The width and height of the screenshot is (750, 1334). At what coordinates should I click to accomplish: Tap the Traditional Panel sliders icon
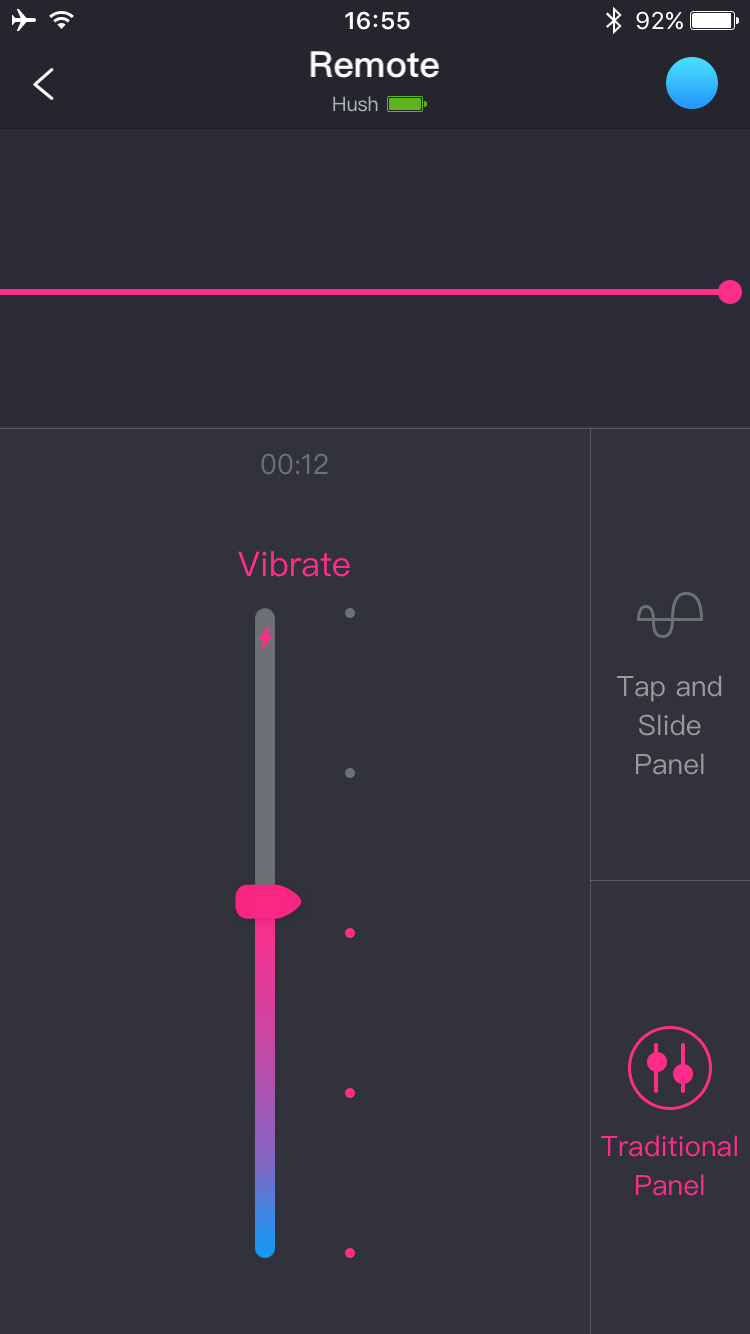click(x=670, y=1068)
